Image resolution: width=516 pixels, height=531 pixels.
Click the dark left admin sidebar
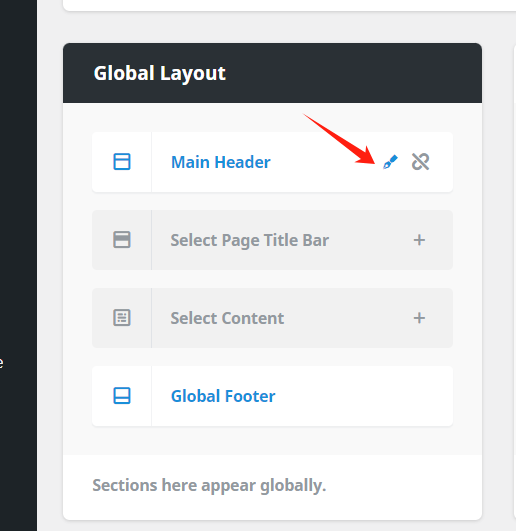click(18, 266)
